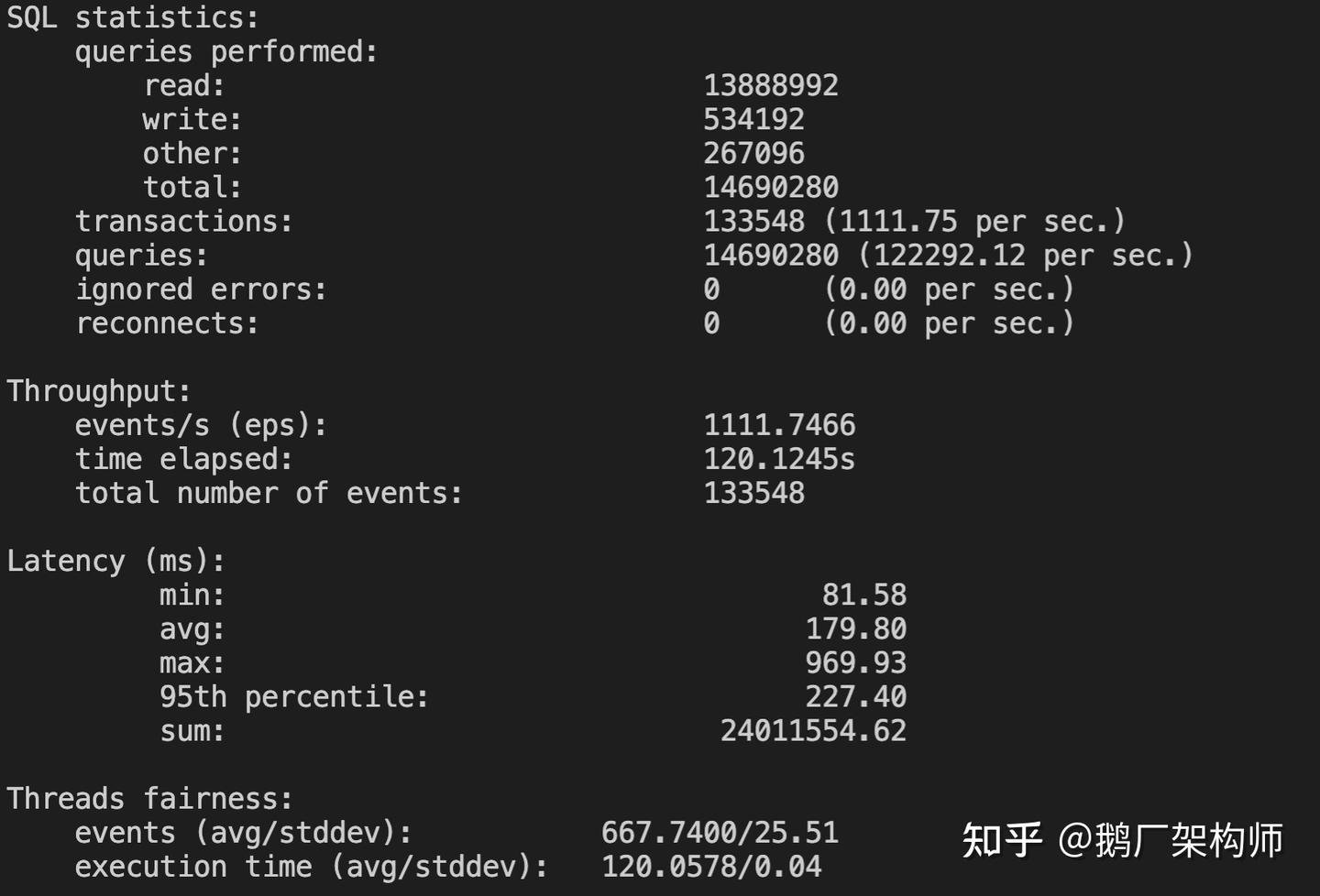Screen dimensions: 1320x896
Task: Click the latency sum value 24011554.62
Action: click(x=813, y=730)
